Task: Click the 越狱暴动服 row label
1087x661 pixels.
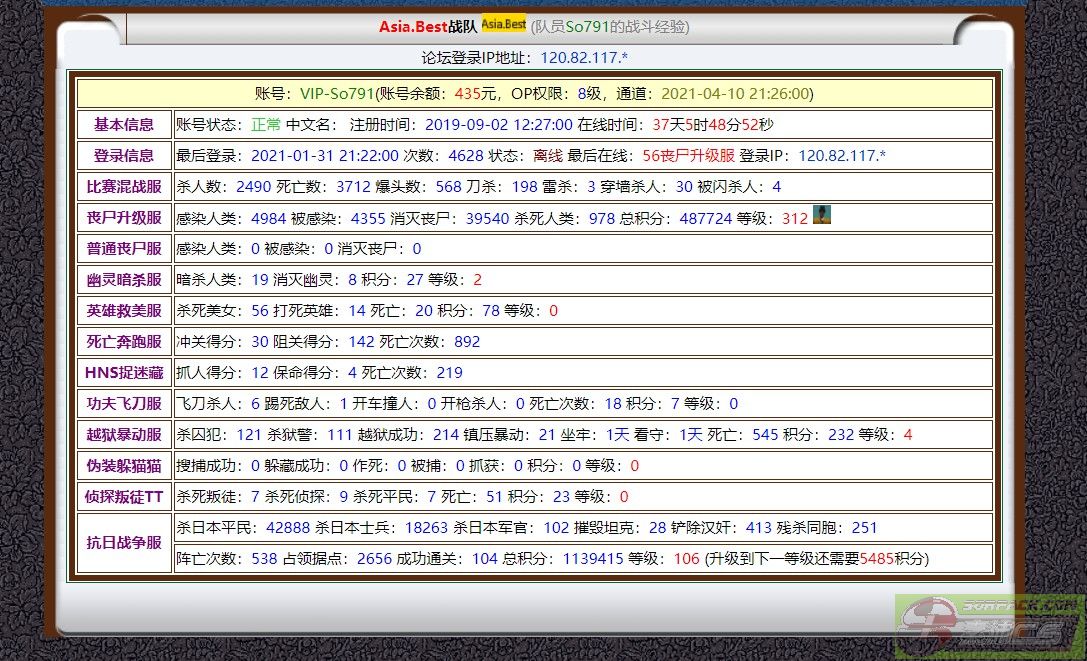Action: [x=124, y=435]
